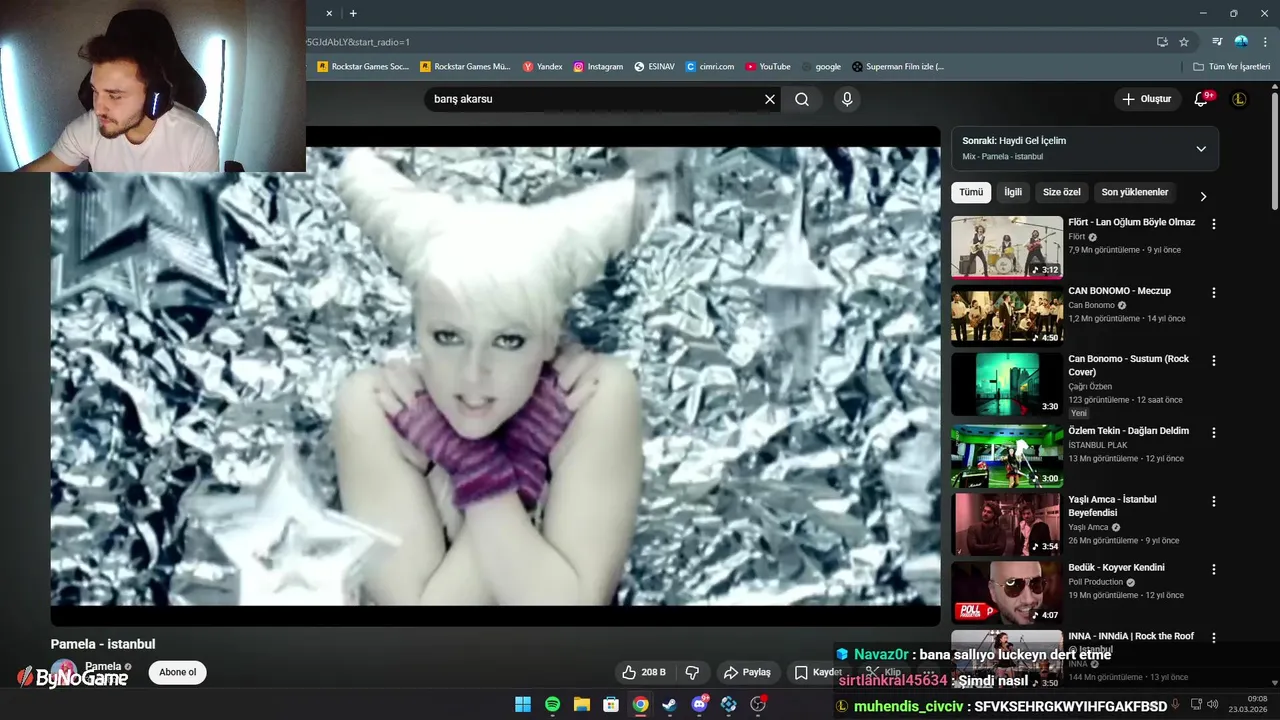Show more filter chips with right arrow

pyautogui.click(x=1203, y=196)
